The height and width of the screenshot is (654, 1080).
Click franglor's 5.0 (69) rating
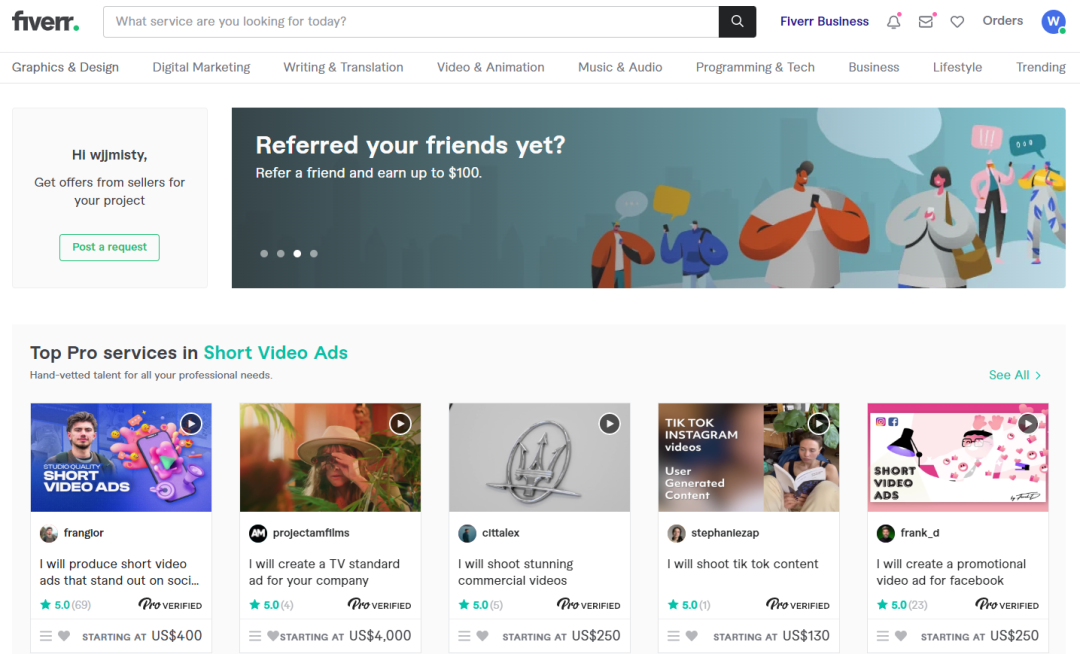(65, 605)
